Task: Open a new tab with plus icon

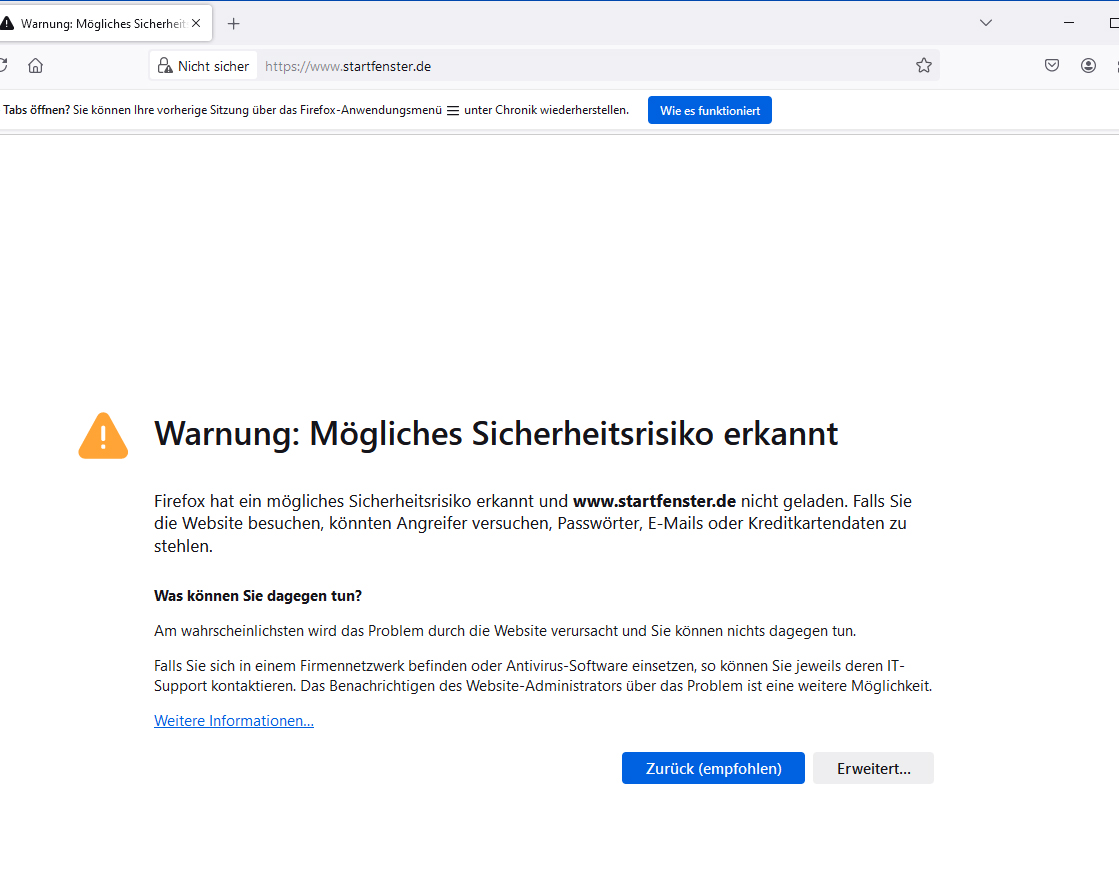Action: coord(234,23)
